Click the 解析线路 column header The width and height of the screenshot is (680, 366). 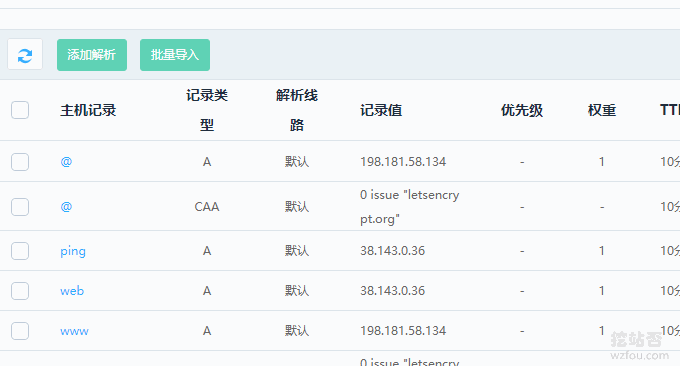297,110
